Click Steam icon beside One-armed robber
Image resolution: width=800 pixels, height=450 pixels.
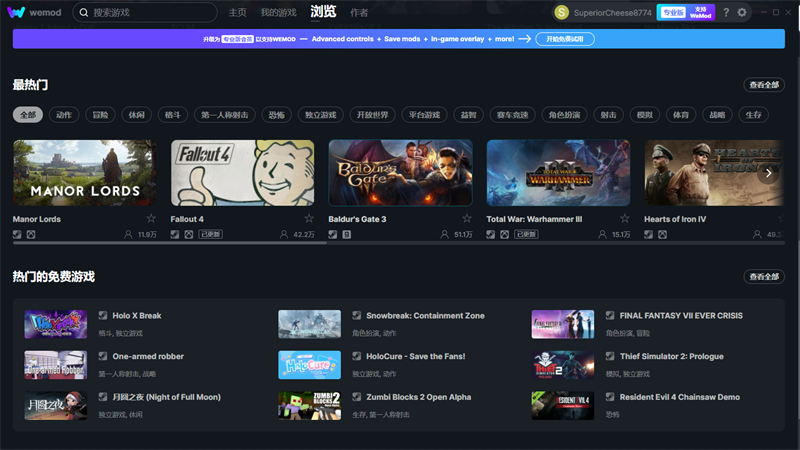[103, 356]
